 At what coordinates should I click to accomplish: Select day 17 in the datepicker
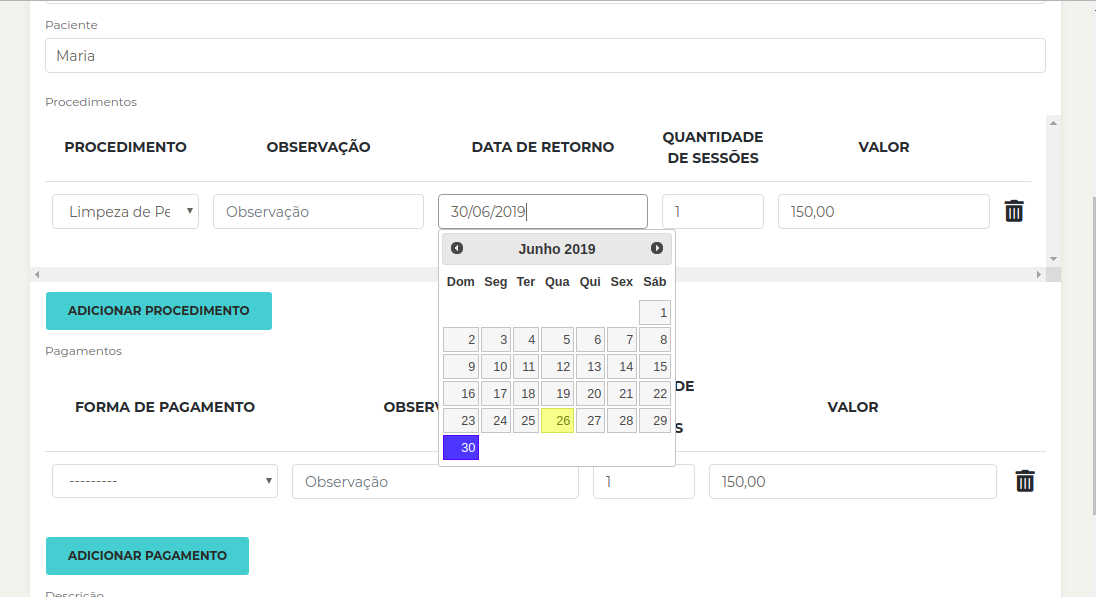(496, 394)
